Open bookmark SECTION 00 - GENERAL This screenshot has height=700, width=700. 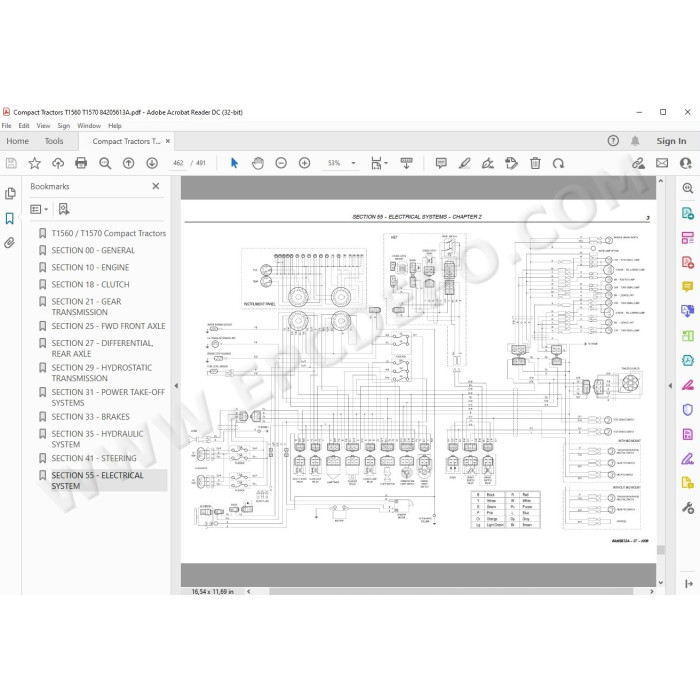(93, 250)
